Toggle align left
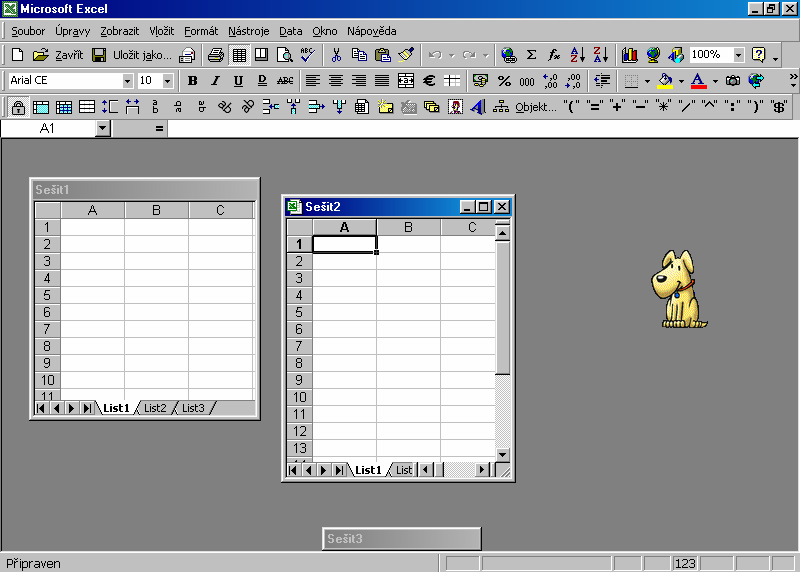Screen dimensions: 800x572 313,81
